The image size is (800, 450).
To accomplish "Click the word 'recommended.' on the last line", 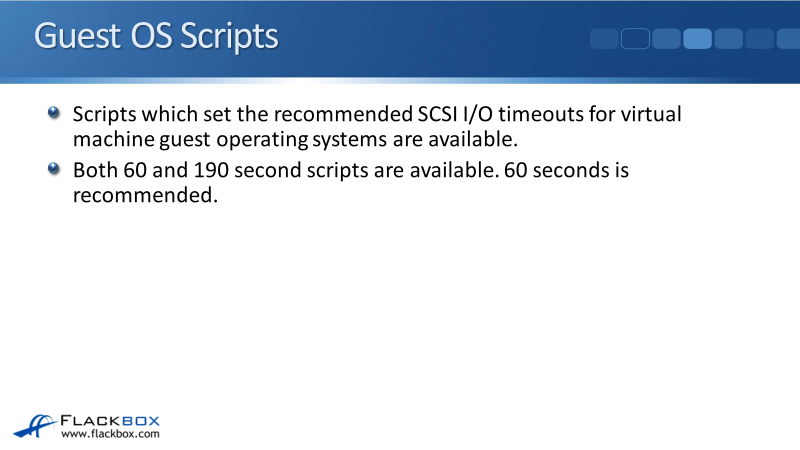I will tap(144, 195).
